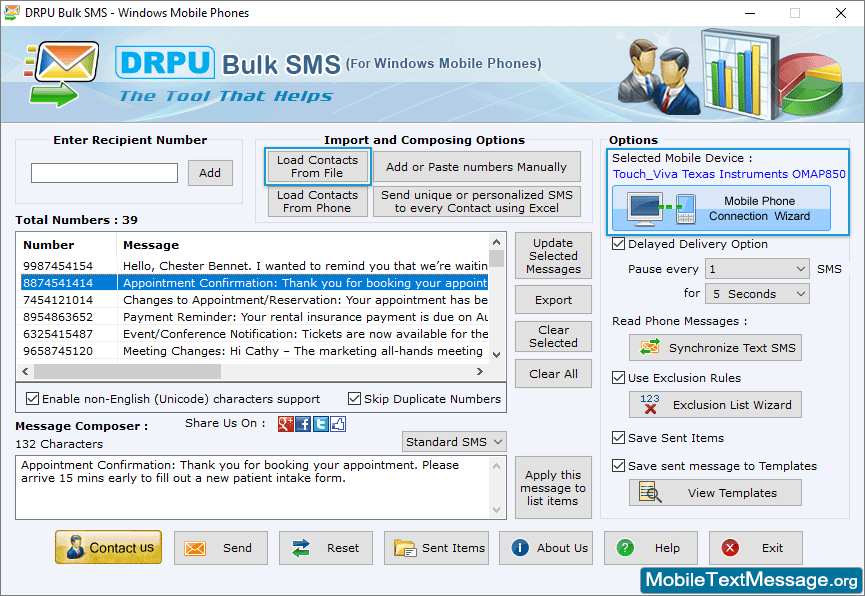Click the Number column header
This screenshot has width=865, height=596.
(x=68, y=245)
